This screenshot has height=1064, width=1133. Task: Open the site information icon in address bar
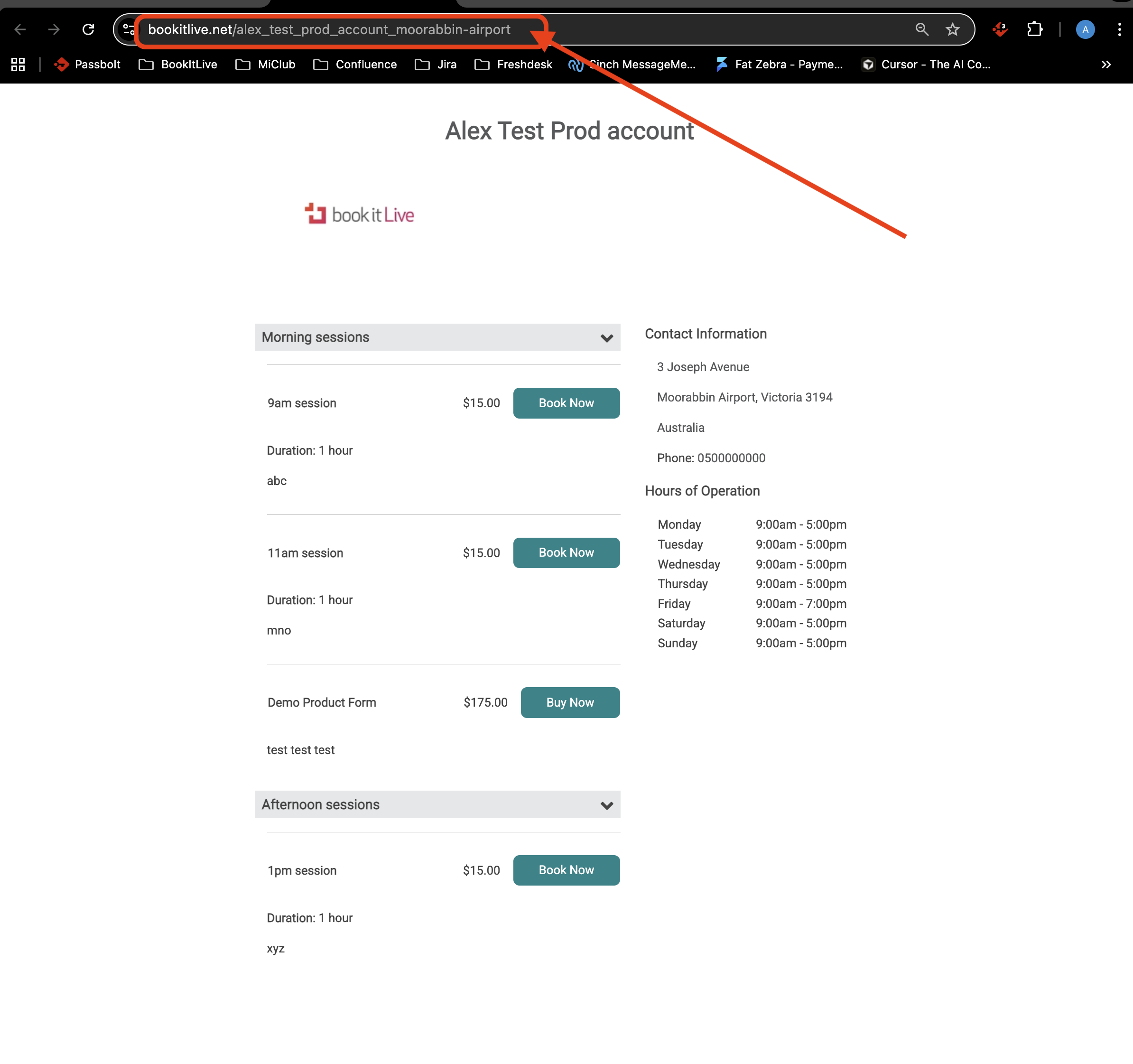pos(129,29)
